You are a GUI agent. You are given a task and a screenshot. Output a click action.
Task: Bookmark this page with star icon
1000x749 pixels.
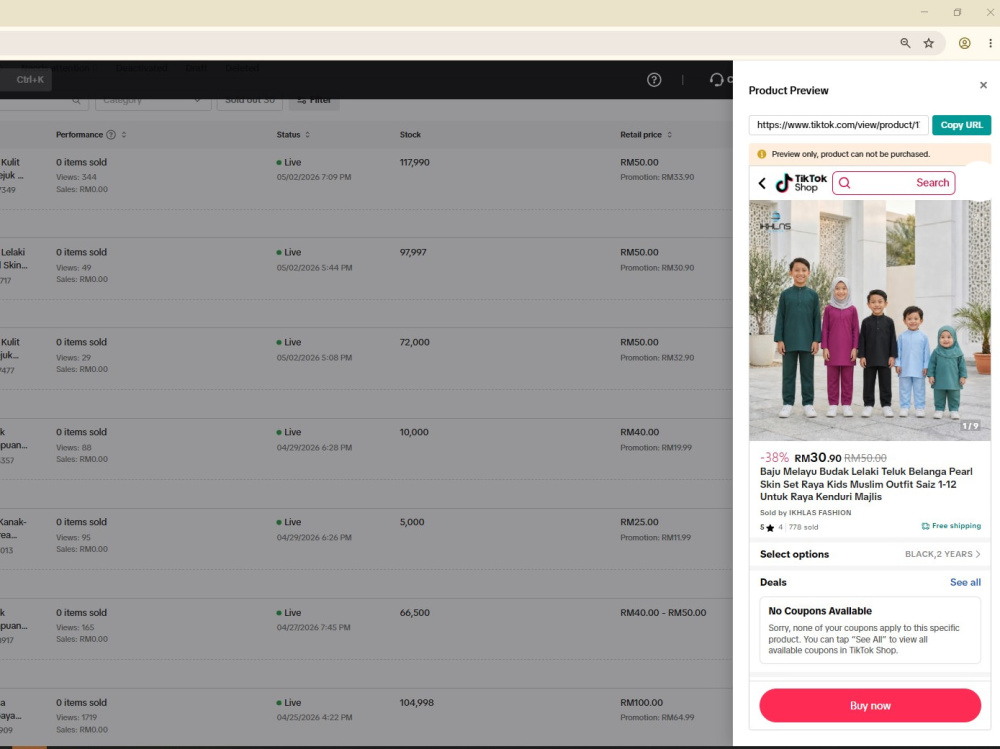click(929, 43)
